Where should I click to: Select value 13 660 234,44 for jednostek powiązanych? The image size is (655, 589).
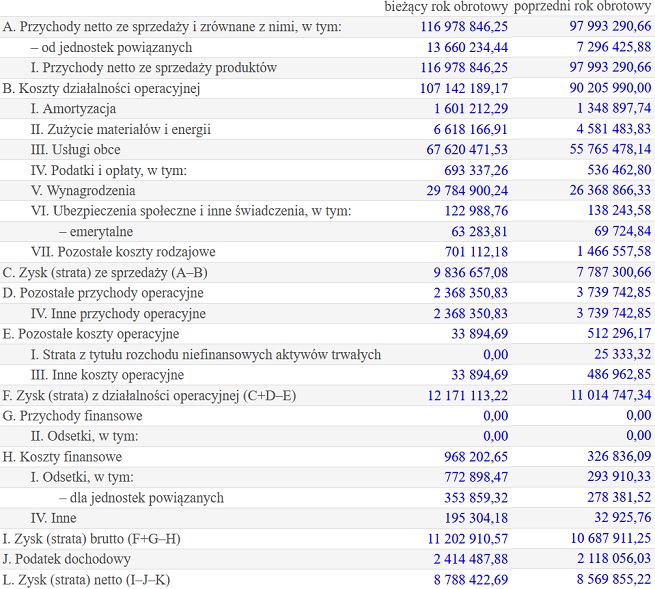(x=467, y=47)
